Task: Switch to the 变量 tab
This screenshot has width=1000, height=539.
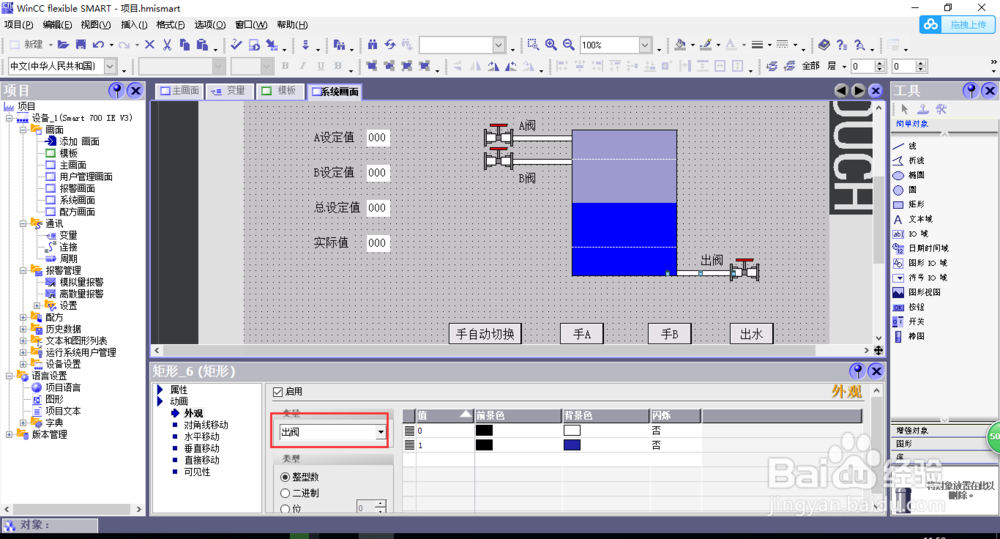Action: [229, 91]
